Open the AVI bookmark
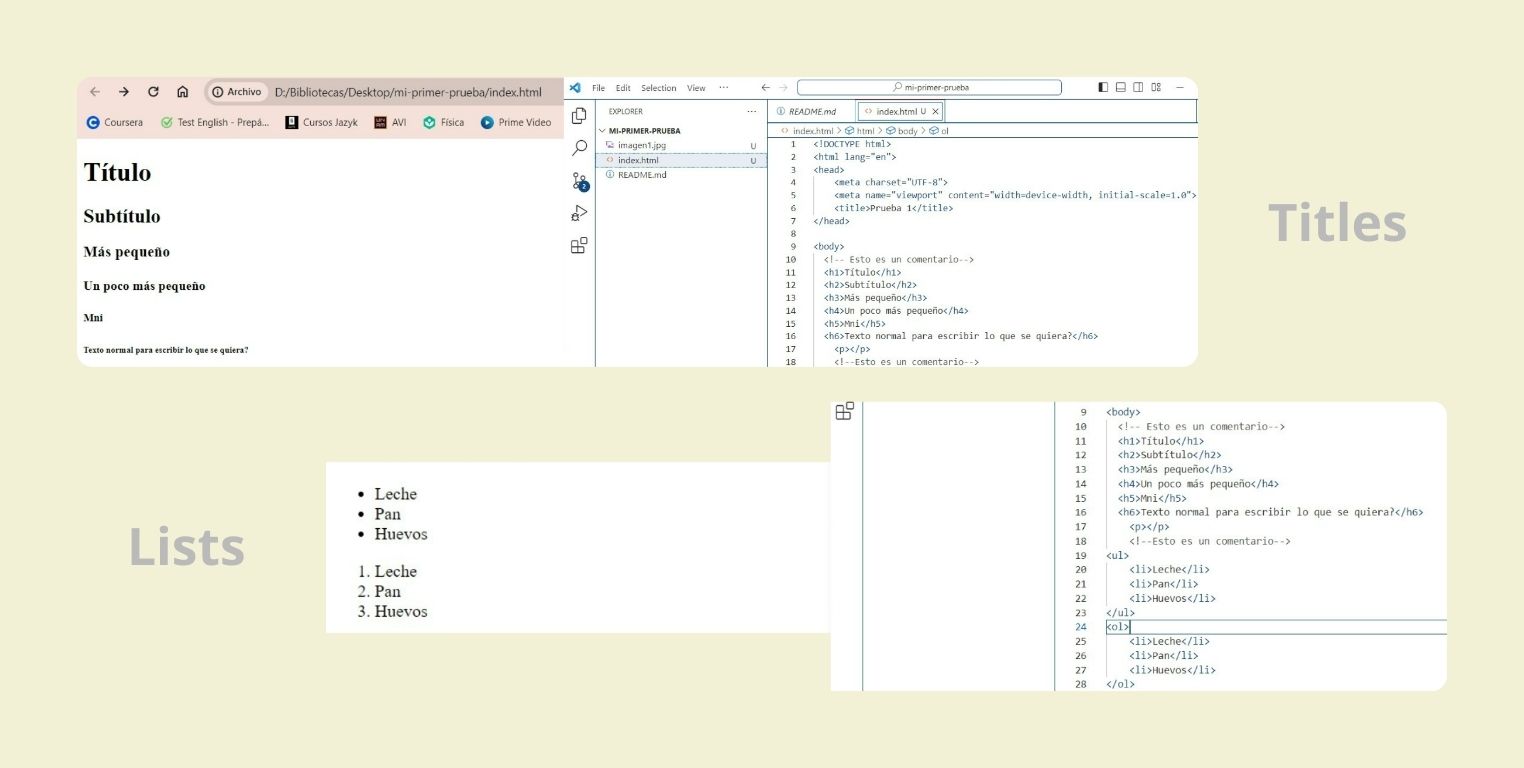Image resolution: width=1524 pixels, height=768 pixels. (x=390, y=122)
